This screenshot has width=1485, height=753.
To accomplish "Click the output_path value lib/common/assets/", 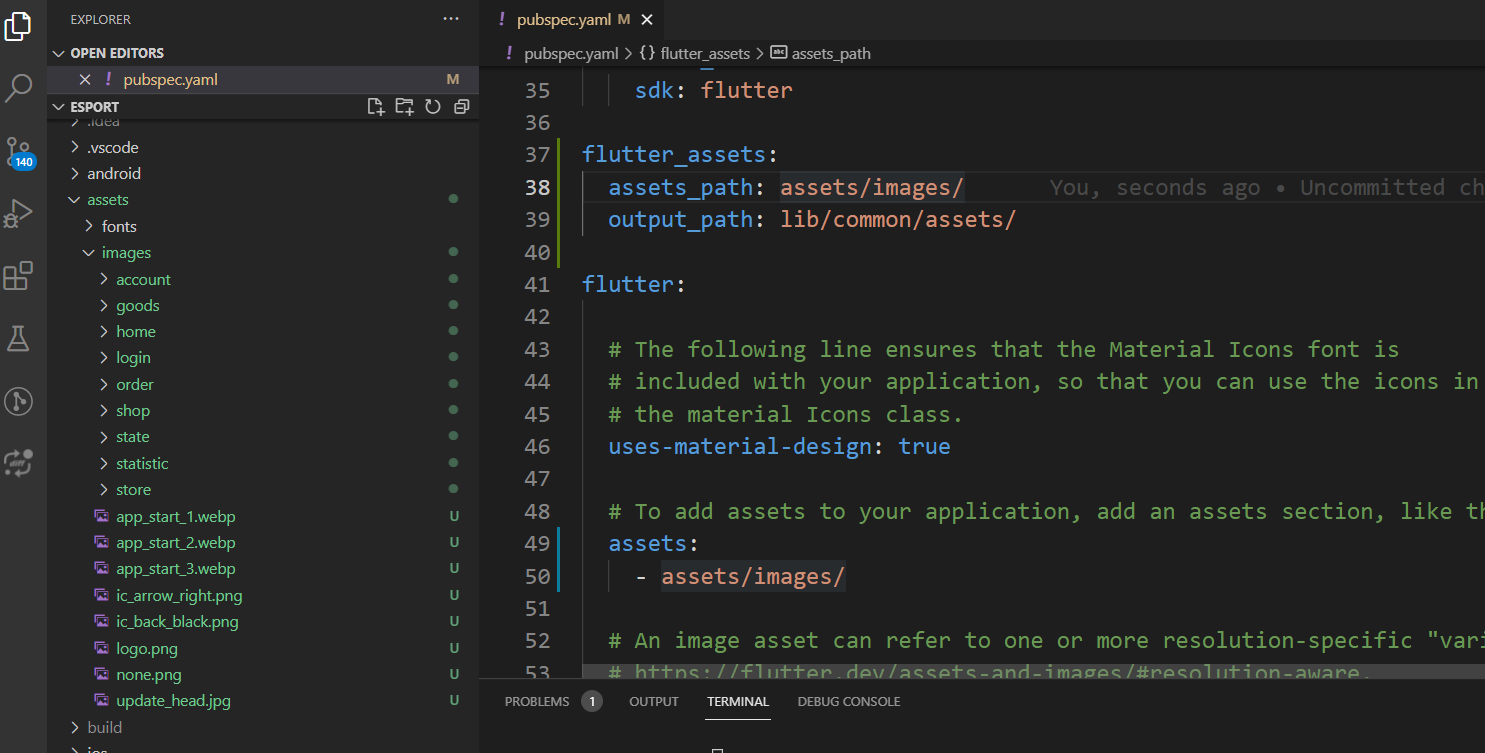I will [x=898, y=219].
